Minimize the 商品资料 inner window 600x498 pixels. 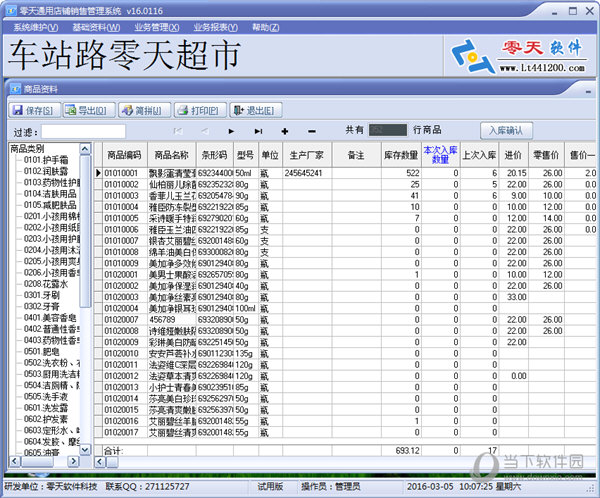tap(588, 92)
